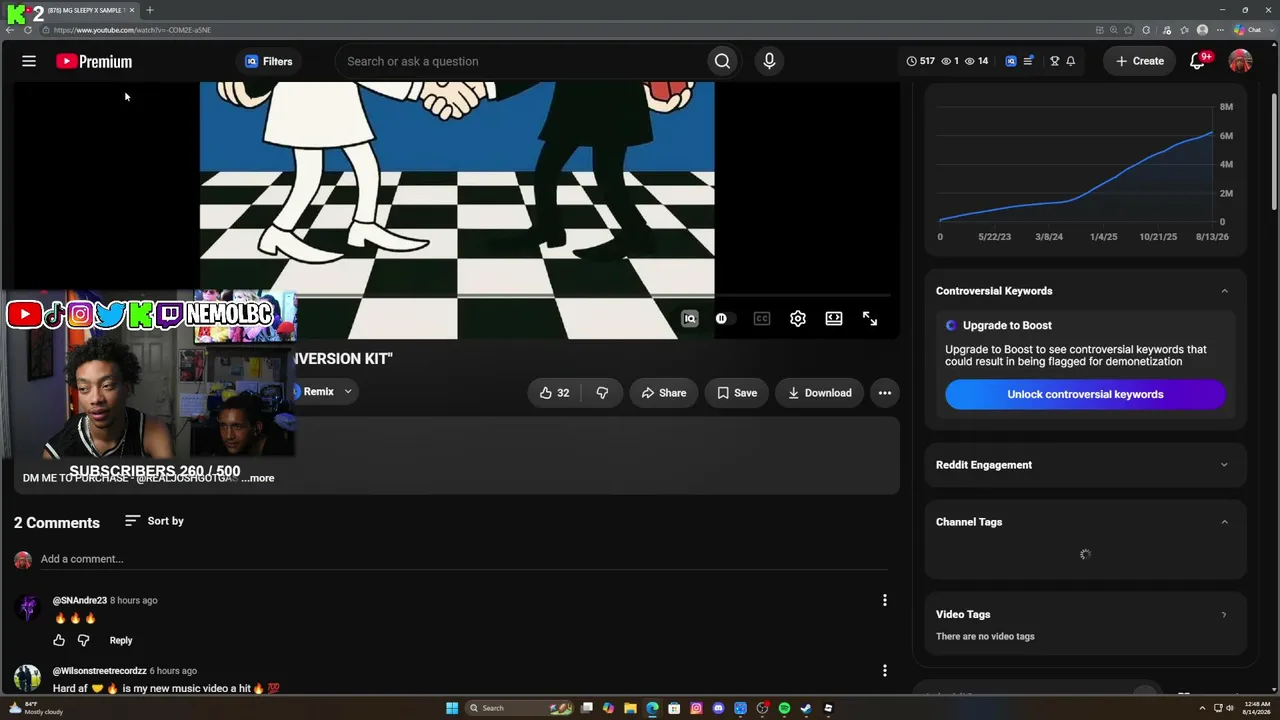Click the magnifier search button
Image resolution: width=1280 pixels, height=720 pixels.
(722, 61)
